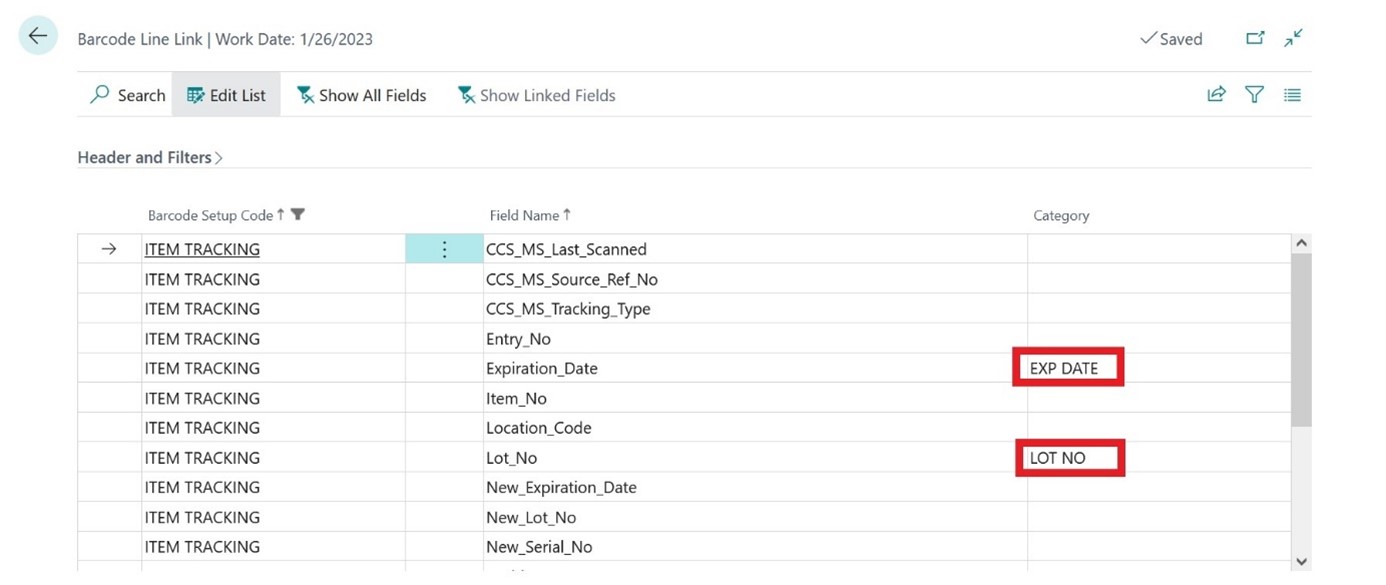This screenshot has height=585, width=1386.
Task: Open Category column header menu
Action: point(1061,215)
